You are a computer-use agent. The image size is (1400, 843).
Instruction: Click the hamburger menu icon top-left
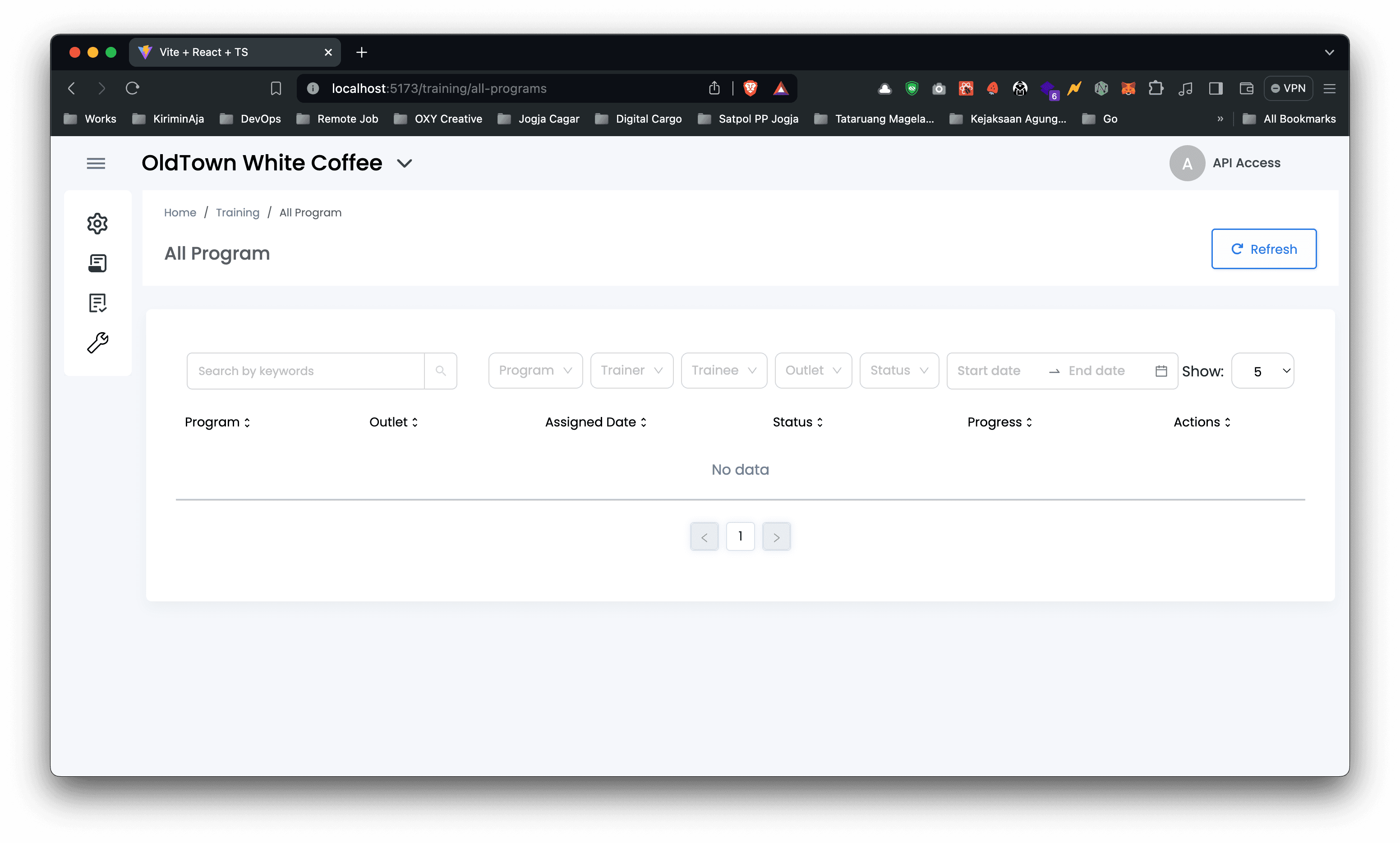point(96,163)
